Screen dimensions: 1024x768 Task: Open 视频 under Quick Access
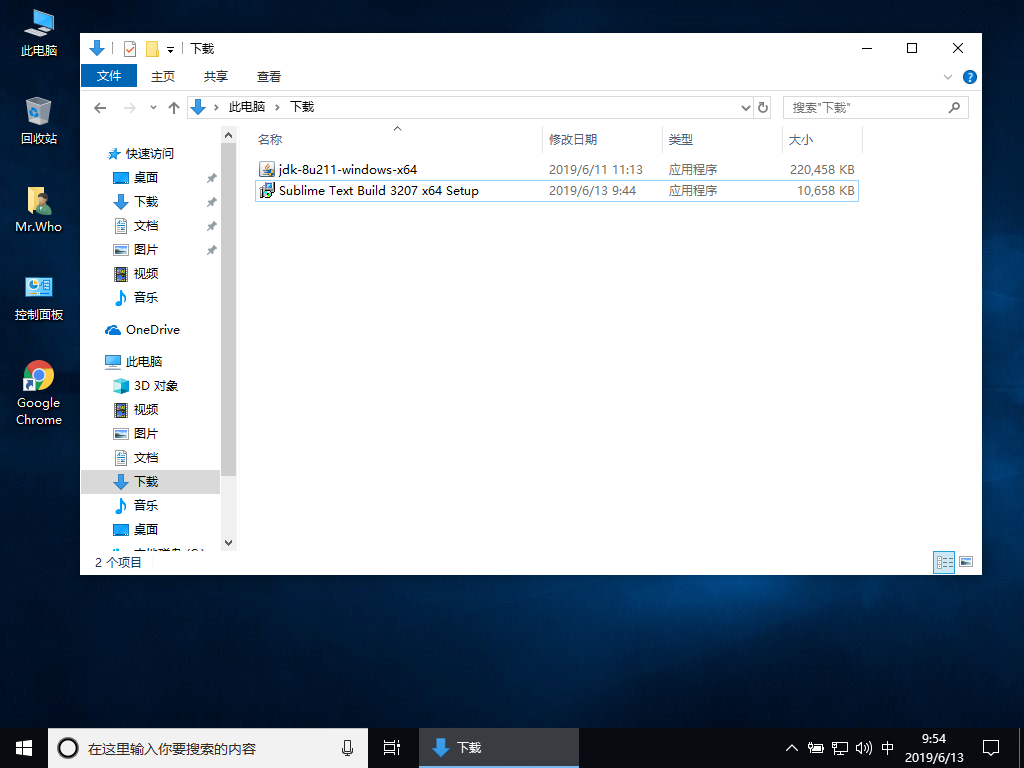146,274
